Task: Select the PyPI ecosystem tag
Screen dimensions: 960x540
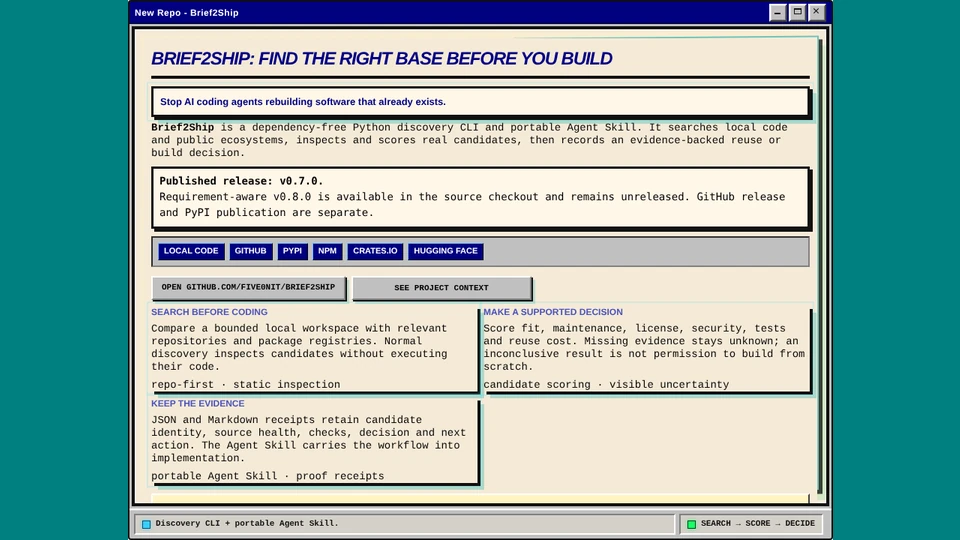Action: pos(293,251)
